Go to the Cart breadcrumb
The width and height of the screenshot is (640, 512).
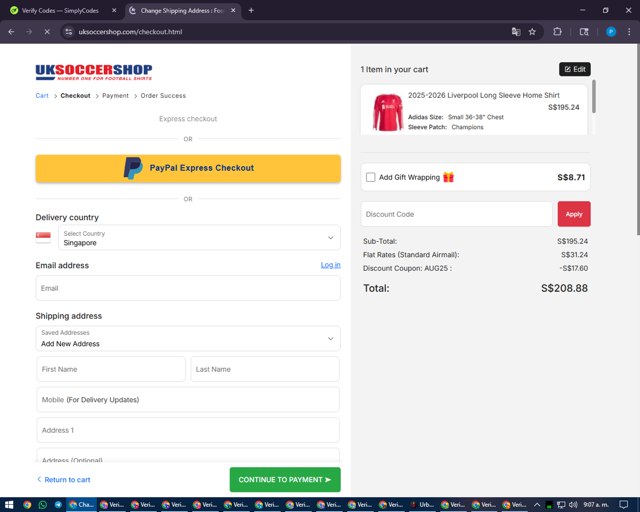tap(42, 96)
